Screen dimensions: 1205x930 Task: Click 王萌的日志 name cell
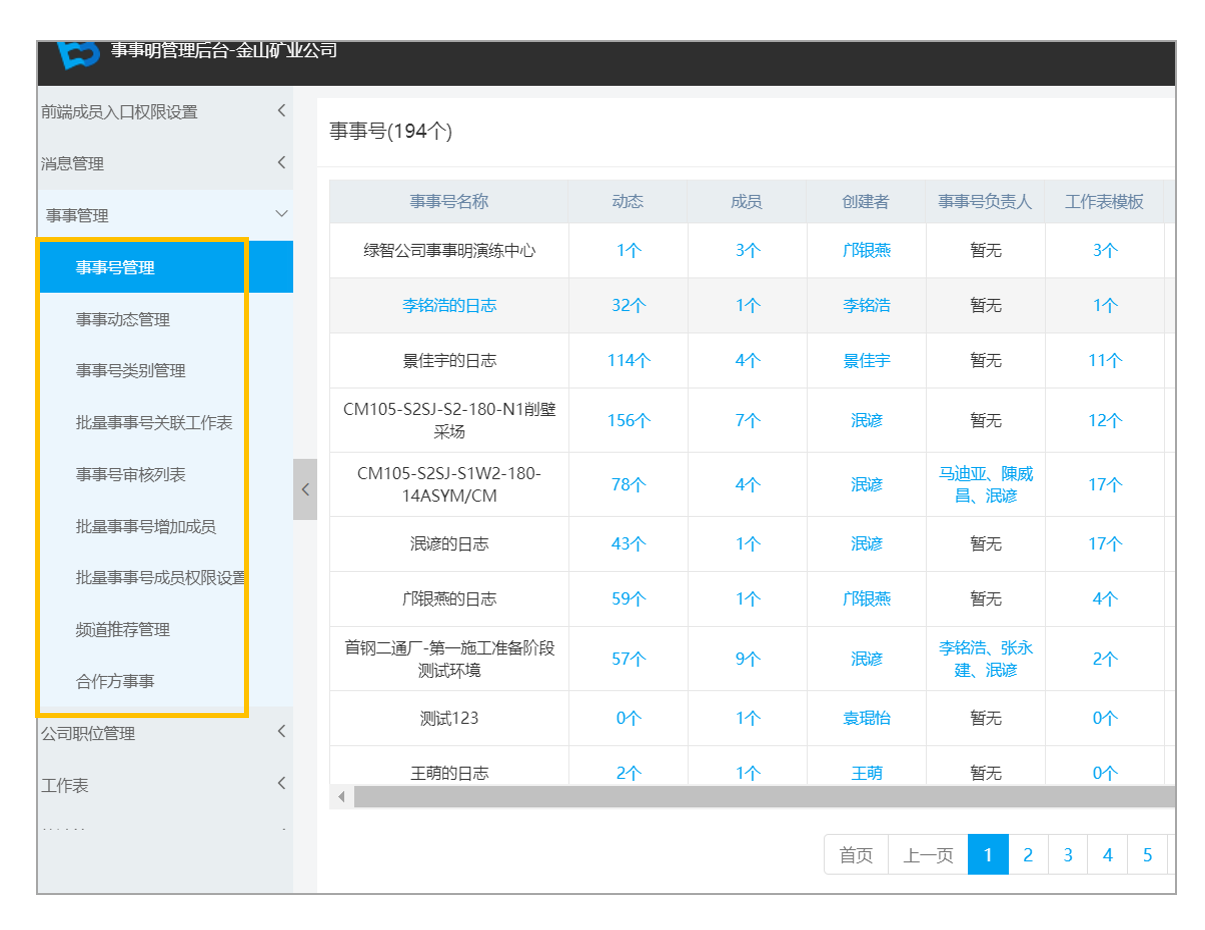[449, 773]
